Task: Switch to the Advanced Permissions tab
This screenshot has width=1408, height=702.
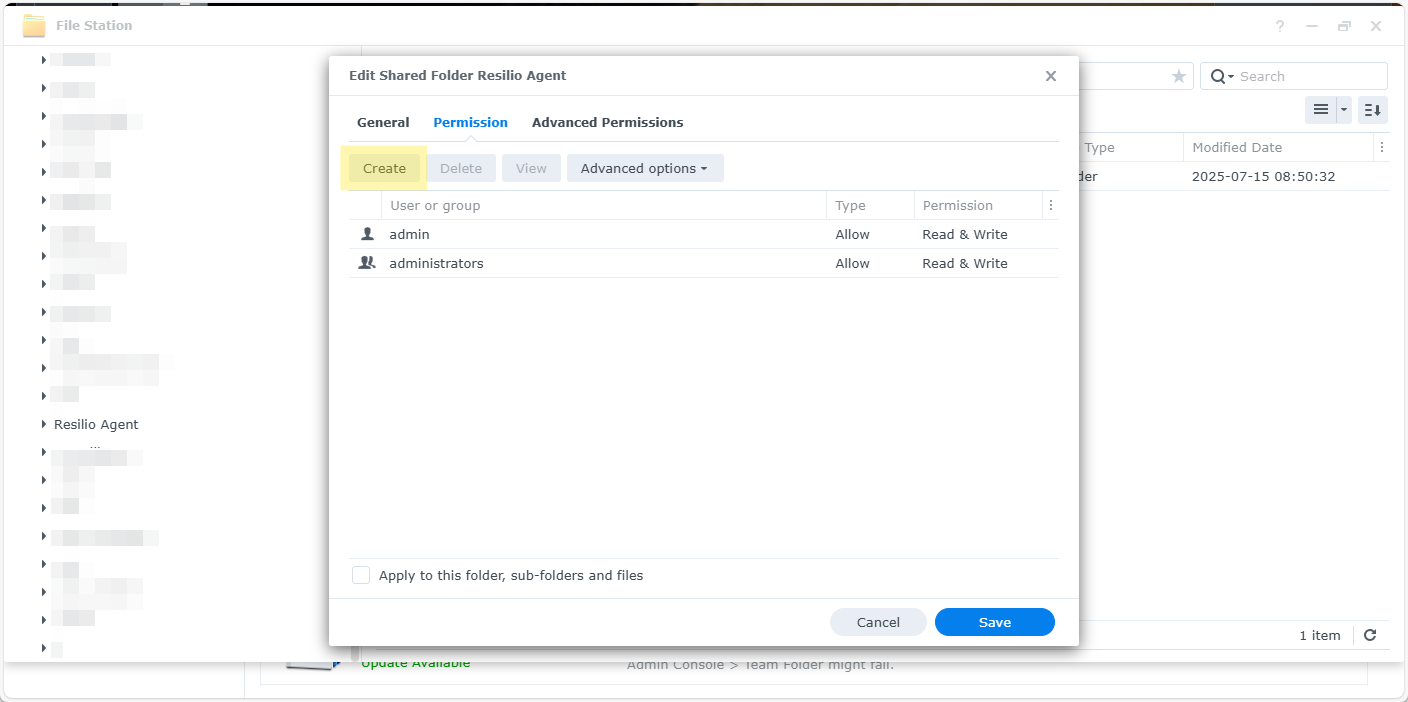Action: coord(607,122)
